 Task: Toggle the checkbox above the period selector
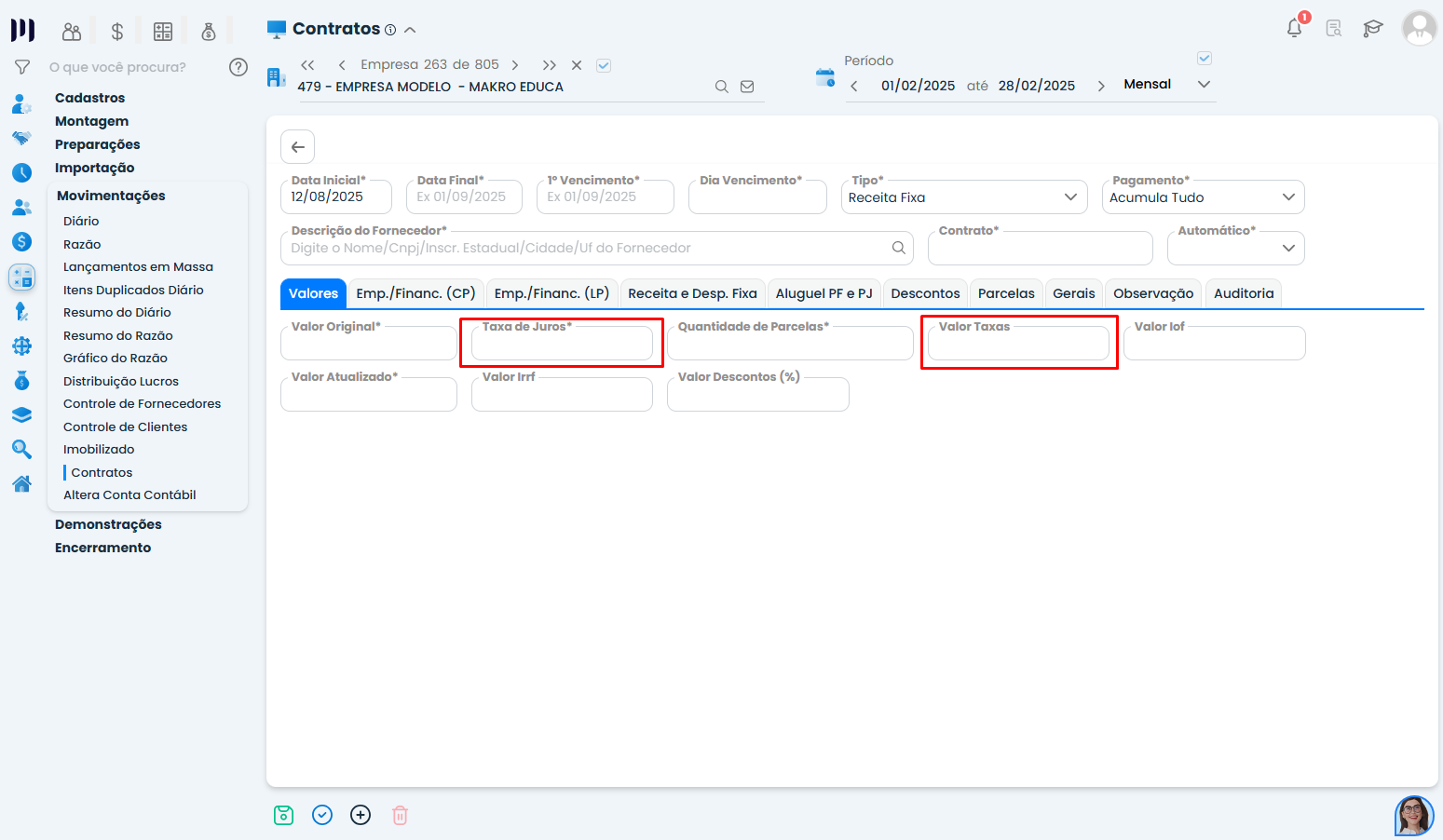(1204, 59)
